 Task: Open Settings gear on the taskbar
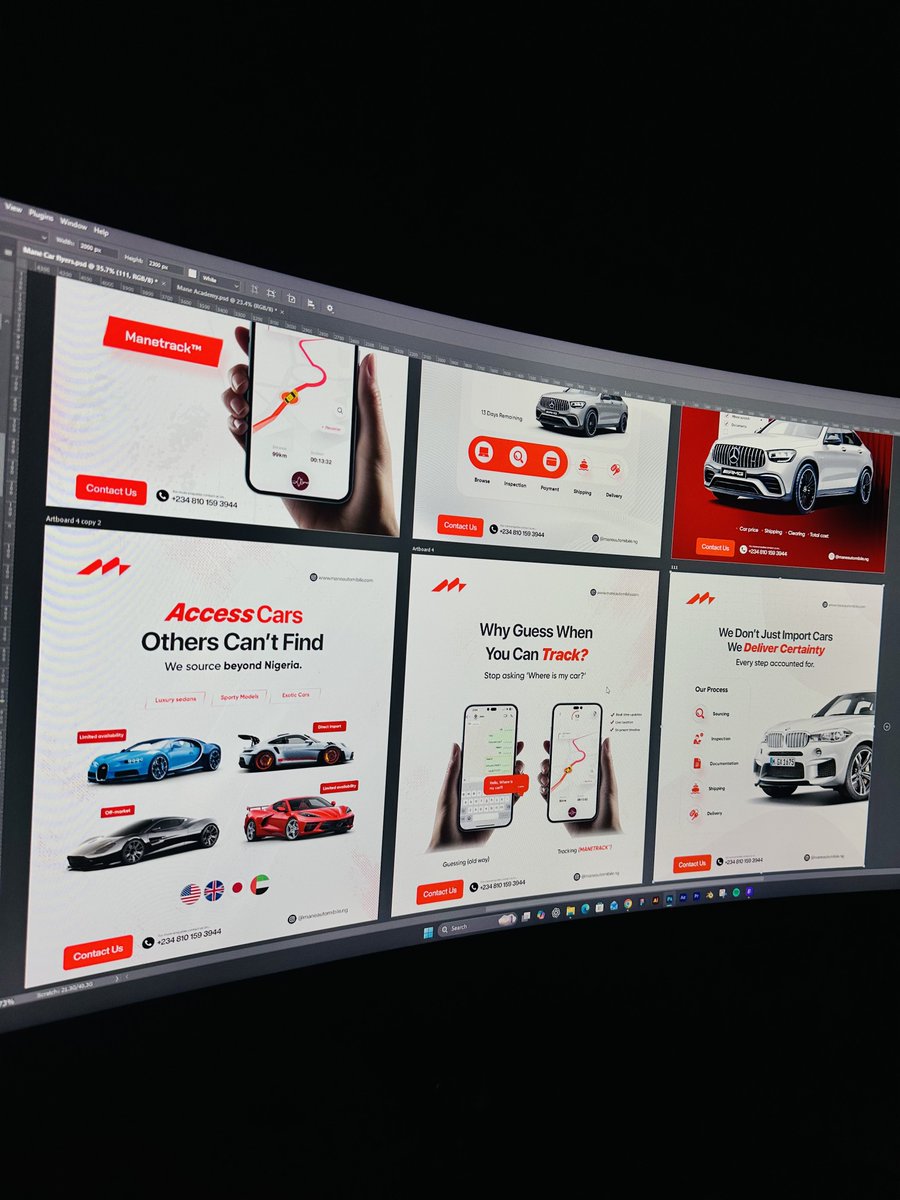coord(556,912)
